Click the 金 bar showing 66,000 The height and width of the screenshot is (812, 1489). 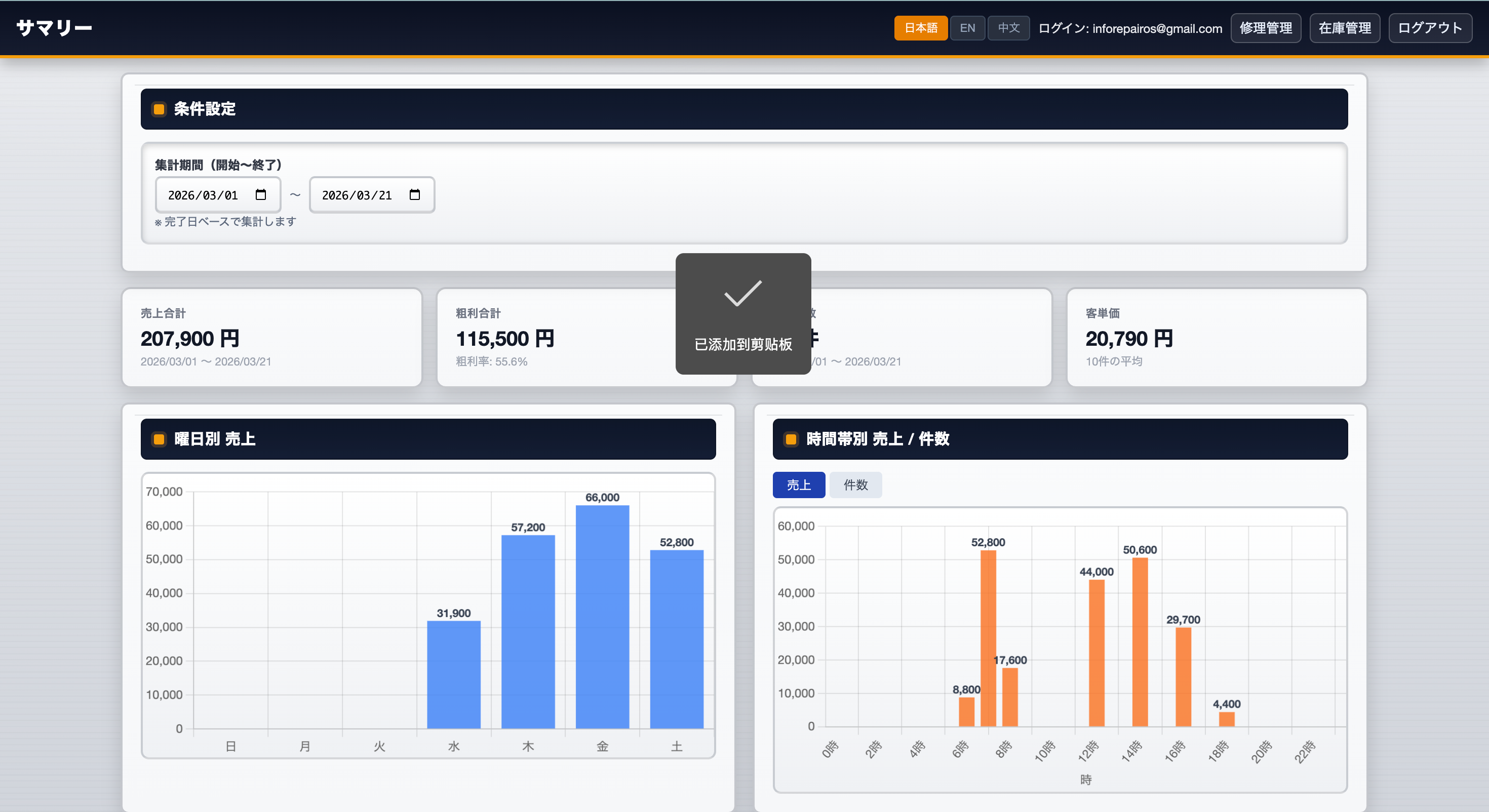tap(602, 616)
